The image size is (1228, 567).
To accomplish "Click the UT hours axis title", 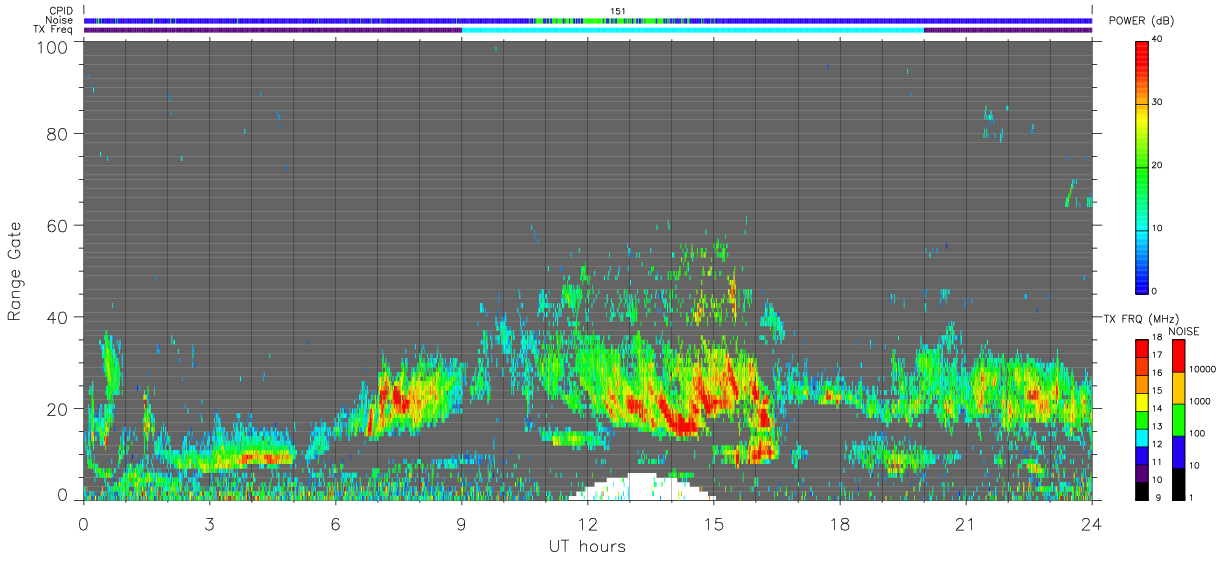I will [587, 546].
